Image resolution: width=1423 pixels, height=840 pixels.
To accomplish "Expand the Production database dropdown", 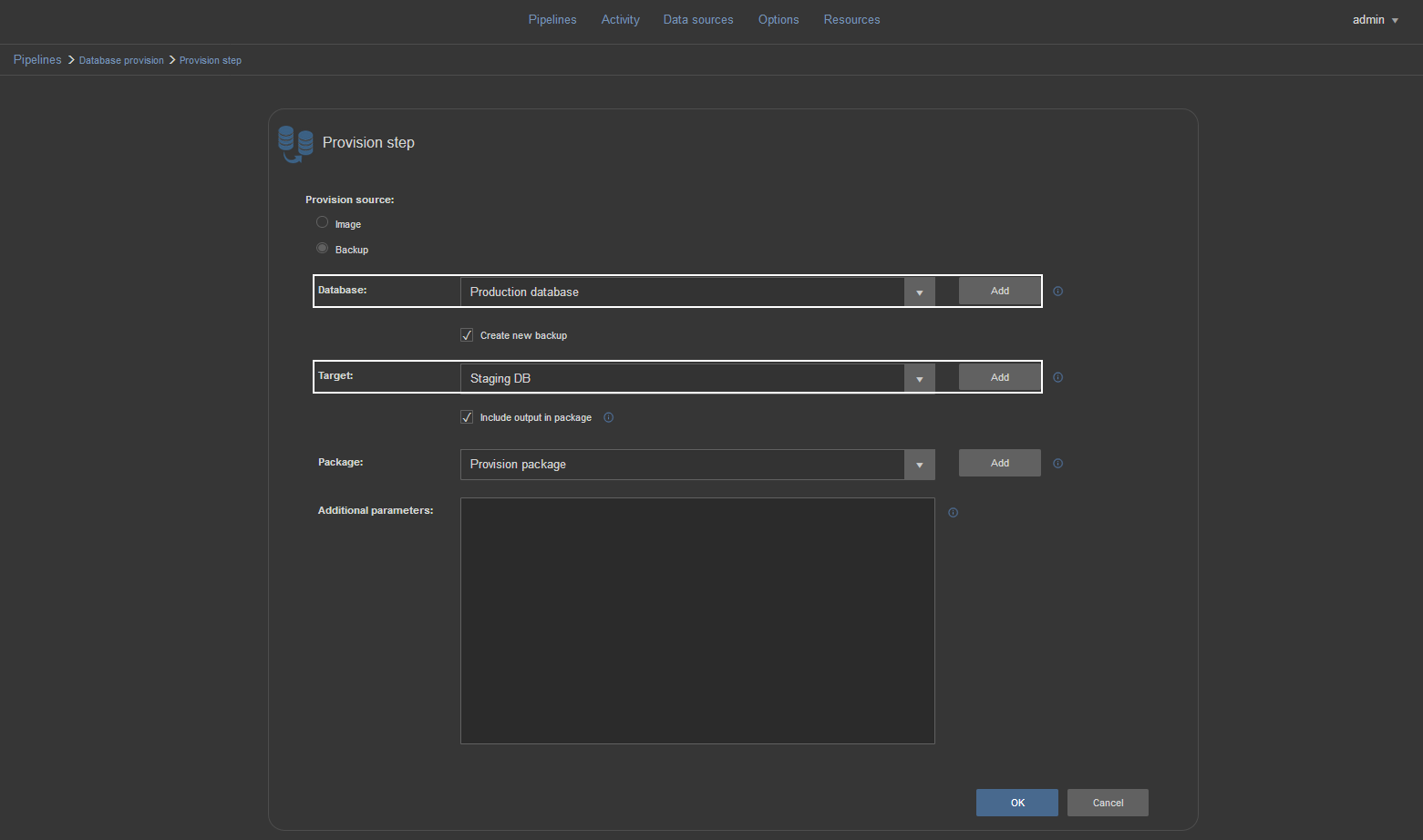I will click(x=919, y=292).
